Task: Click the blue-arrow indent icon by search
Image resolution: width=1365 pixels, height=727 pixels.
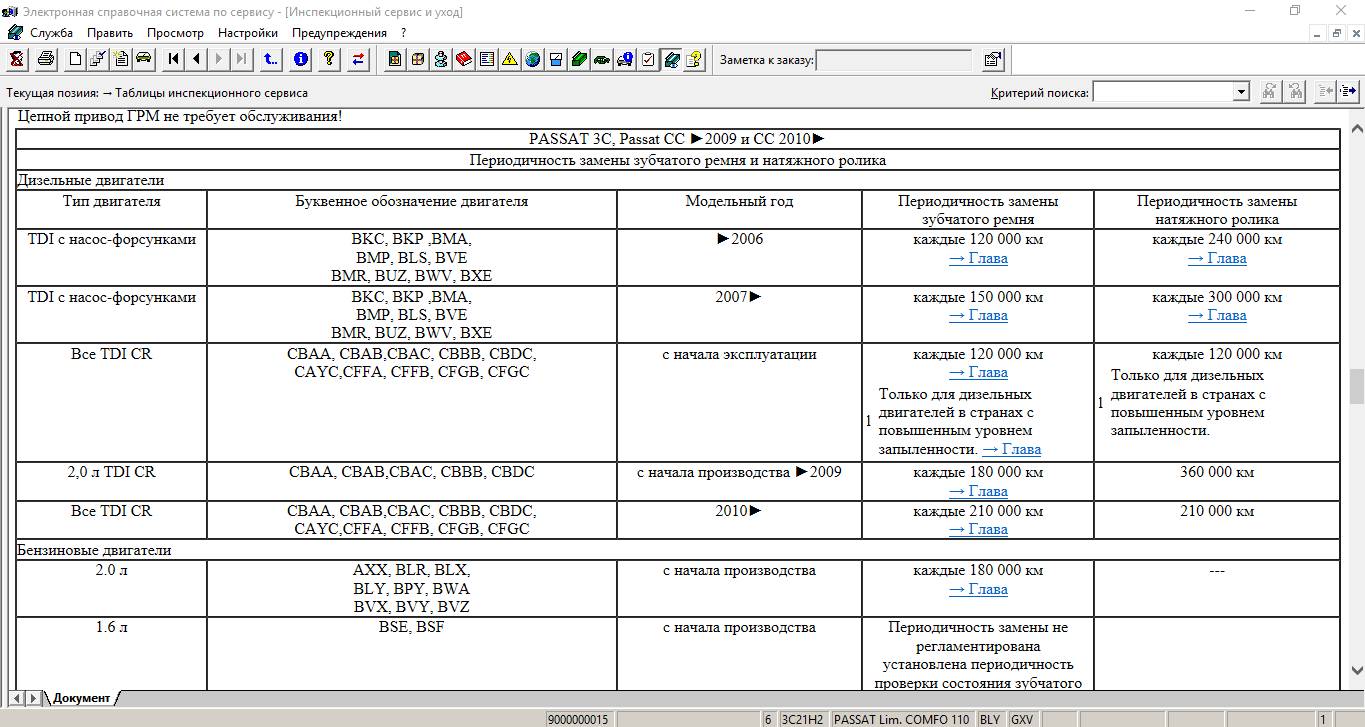Action: [x=1348, y=92]
